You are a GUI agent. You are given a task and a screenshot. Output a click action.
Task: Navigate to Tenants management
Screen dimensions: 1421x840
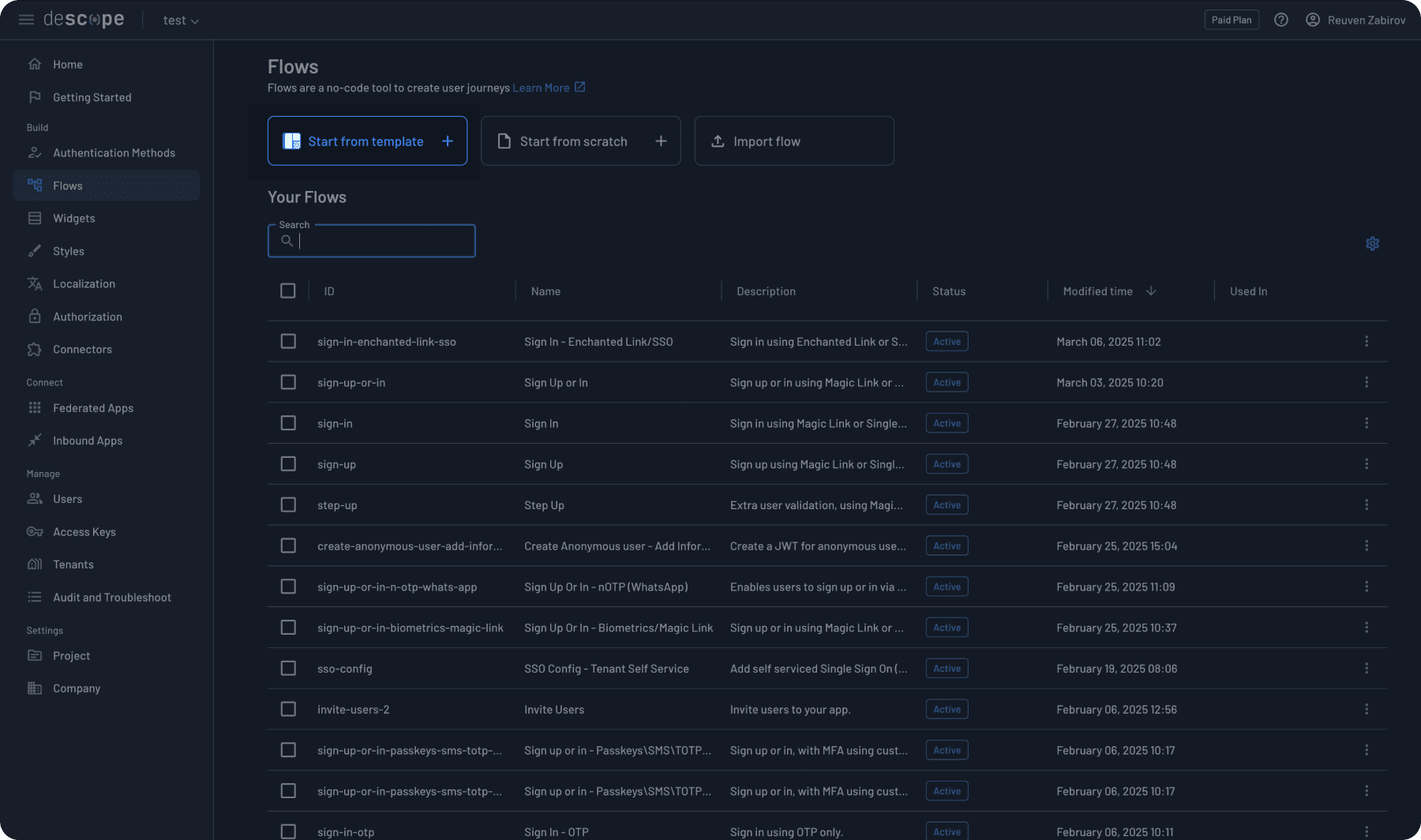[x=73, y=564]
